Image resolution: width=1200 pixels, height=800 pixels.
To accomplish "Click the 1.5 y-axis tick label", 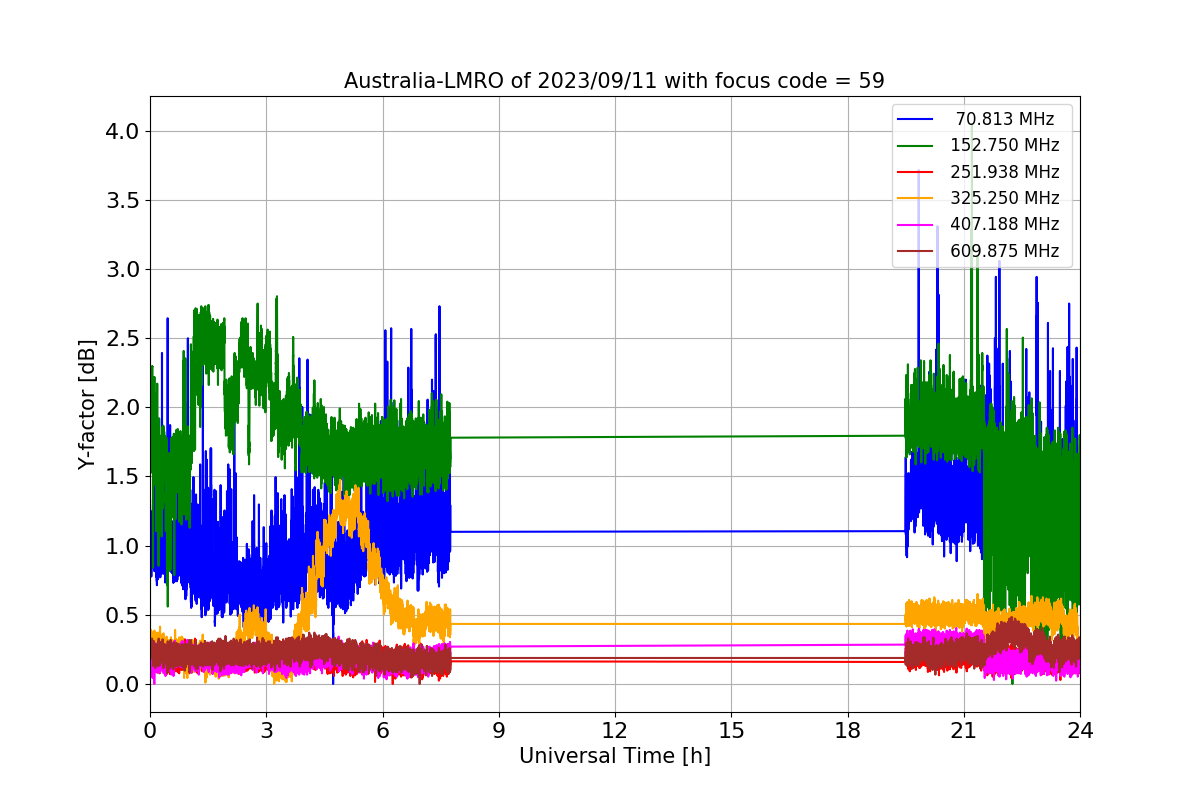I will click(123, 477).
